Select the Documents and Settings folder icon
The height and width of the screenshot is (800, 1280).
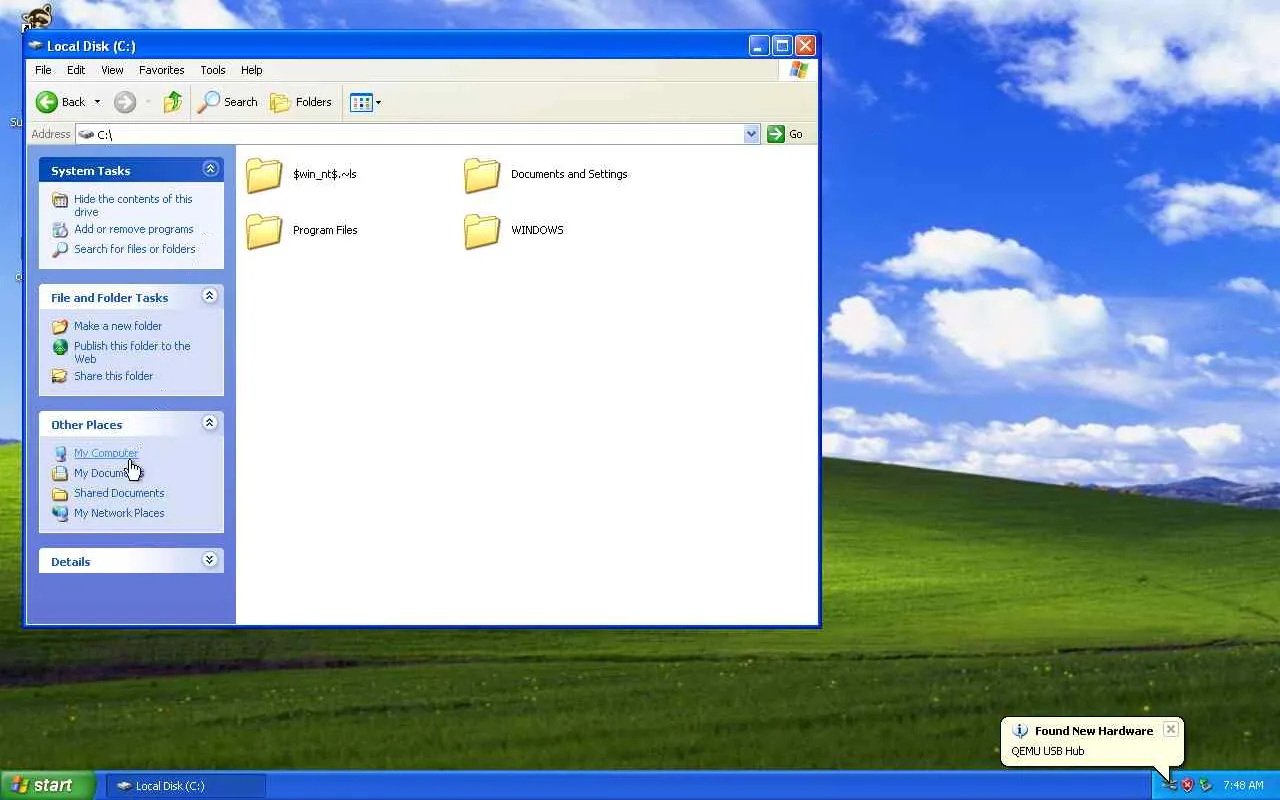(482, 175)
